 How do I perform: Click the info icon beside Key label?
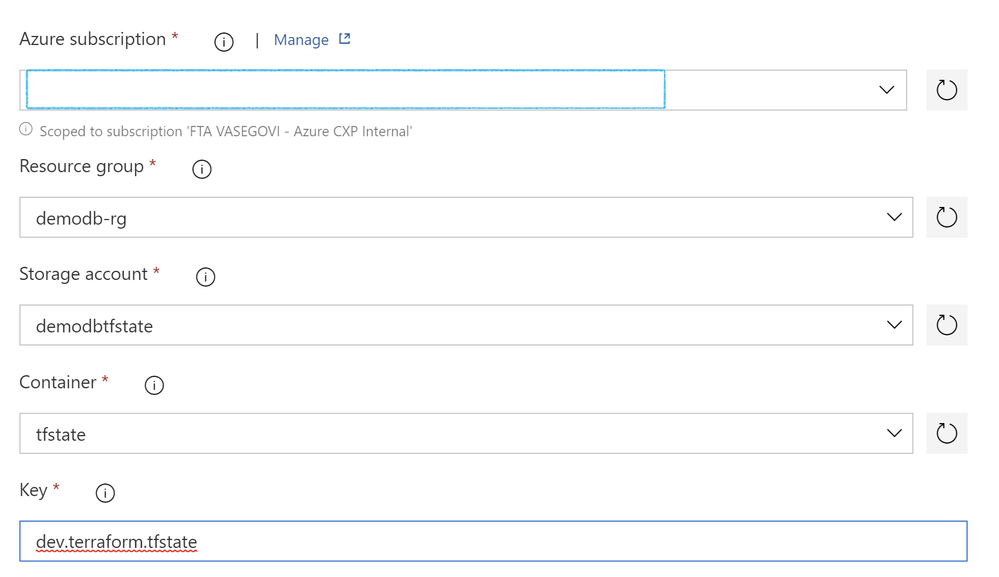[x=105, y=493]
